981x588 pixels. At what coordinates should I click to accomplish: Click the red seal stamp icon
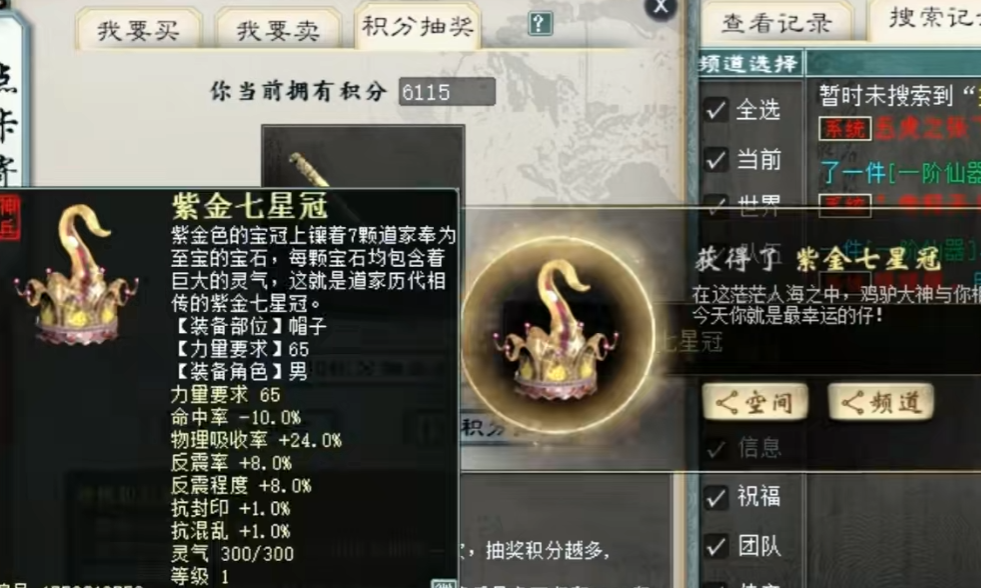pos(9,217)
